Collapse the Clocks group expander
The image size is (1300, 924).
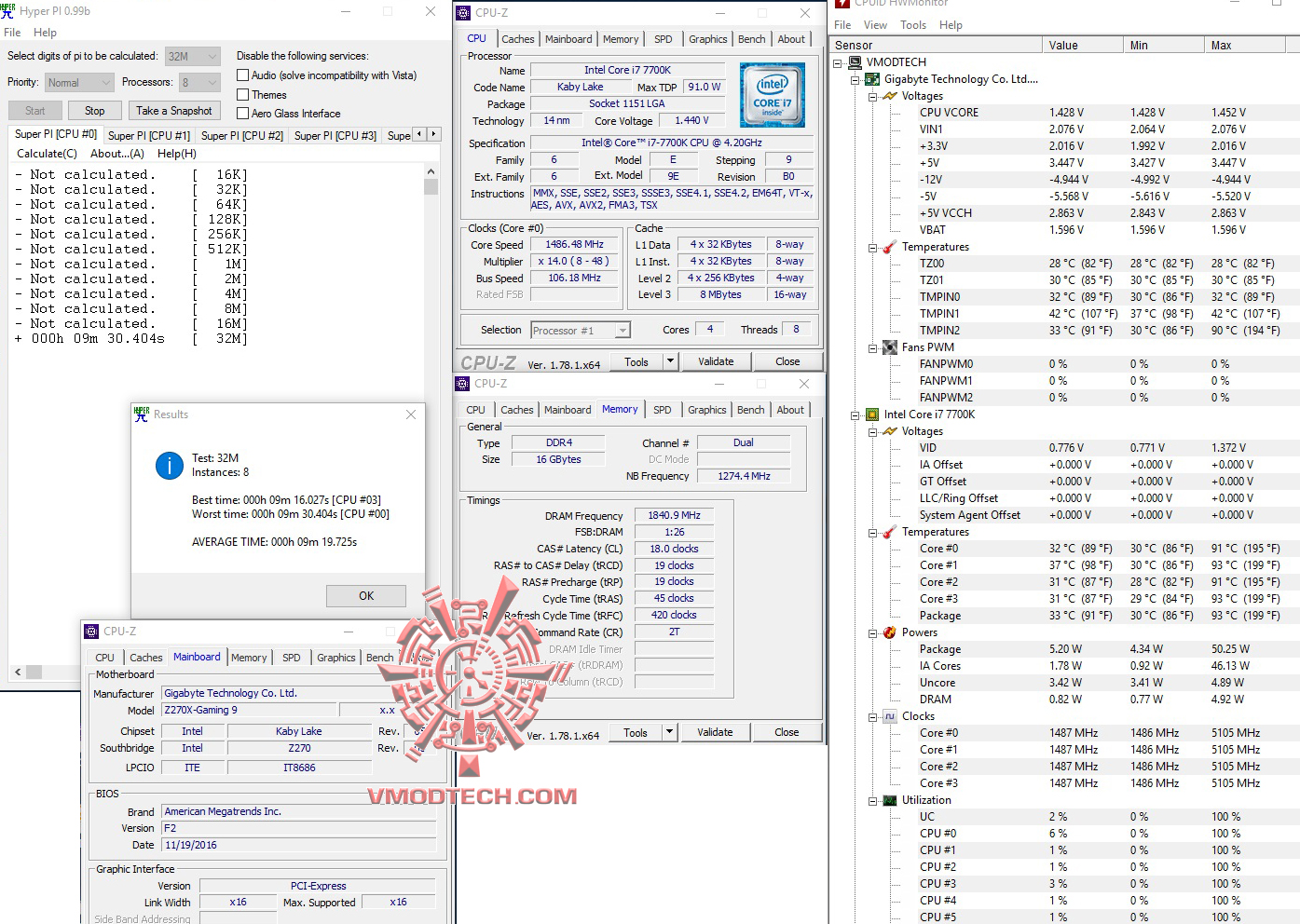pyautogui.click(x=873, y=717)
